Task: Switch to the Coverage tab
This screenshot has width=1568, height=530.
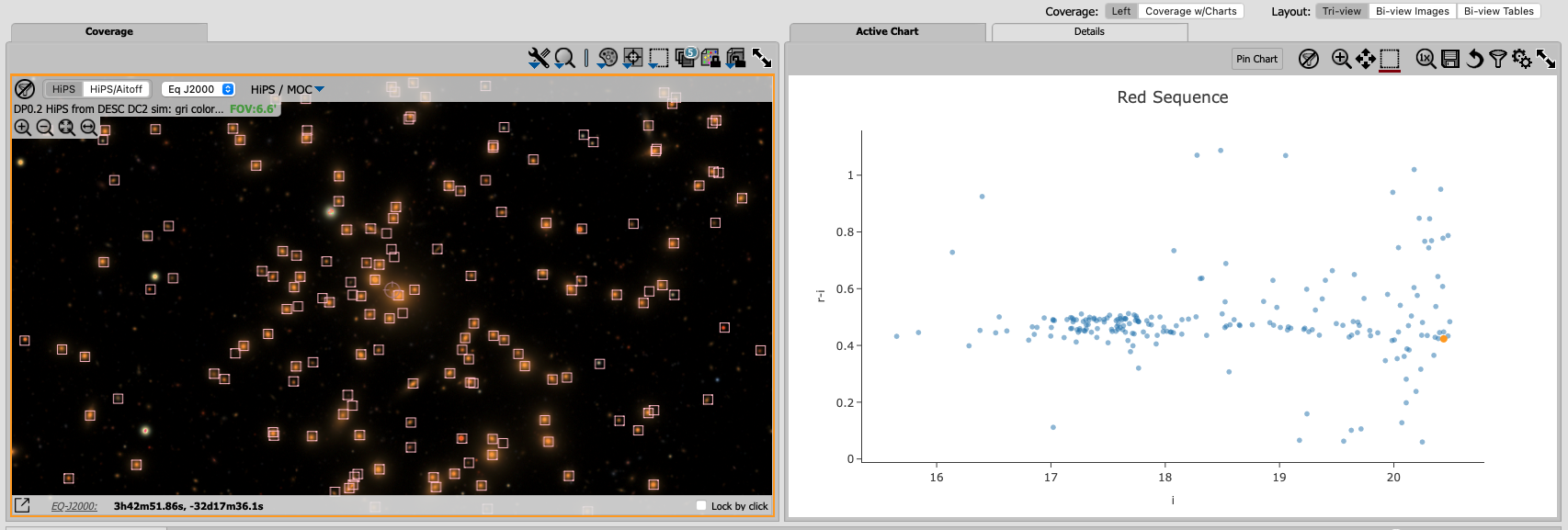Action: 109,31
